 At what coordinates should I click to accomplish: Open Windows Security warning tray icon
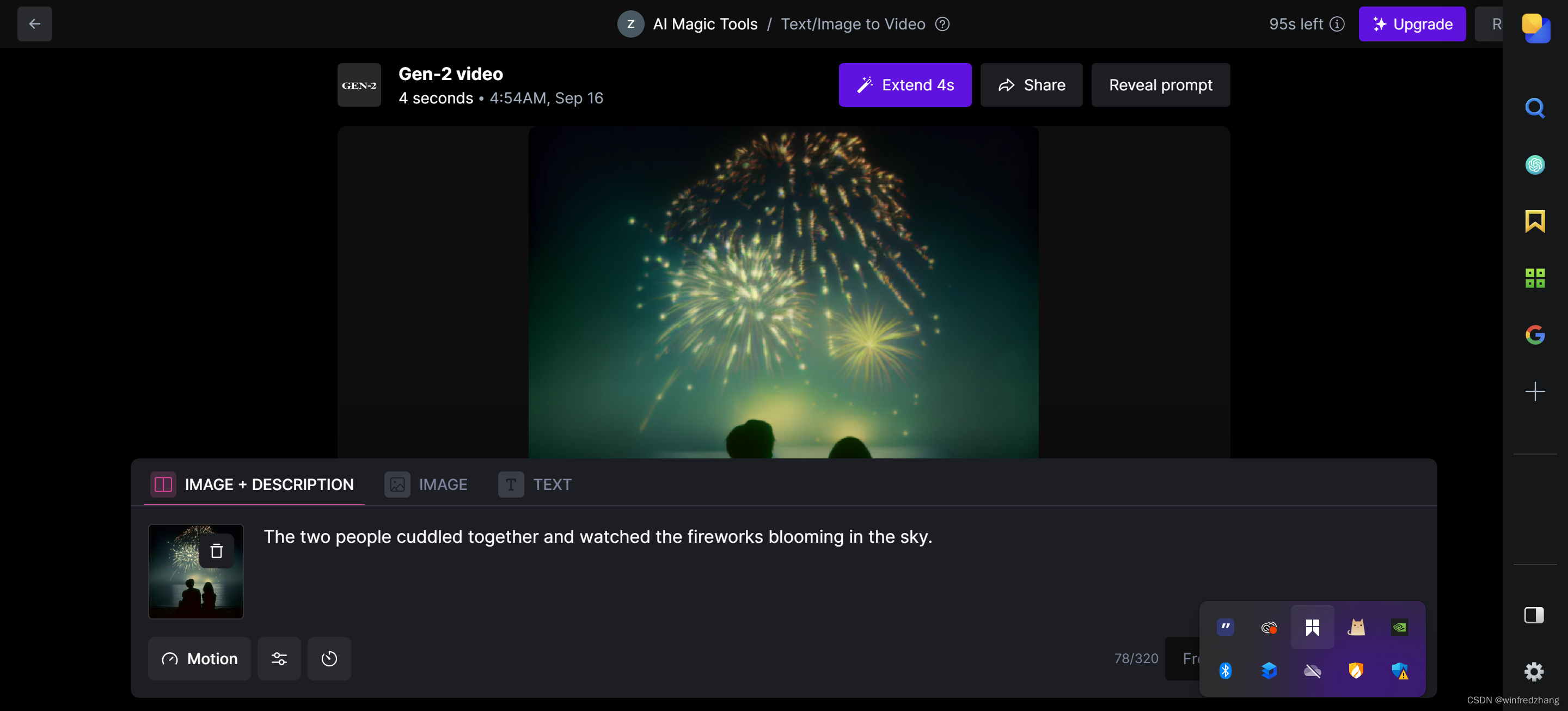click(x=1399, y=671)
